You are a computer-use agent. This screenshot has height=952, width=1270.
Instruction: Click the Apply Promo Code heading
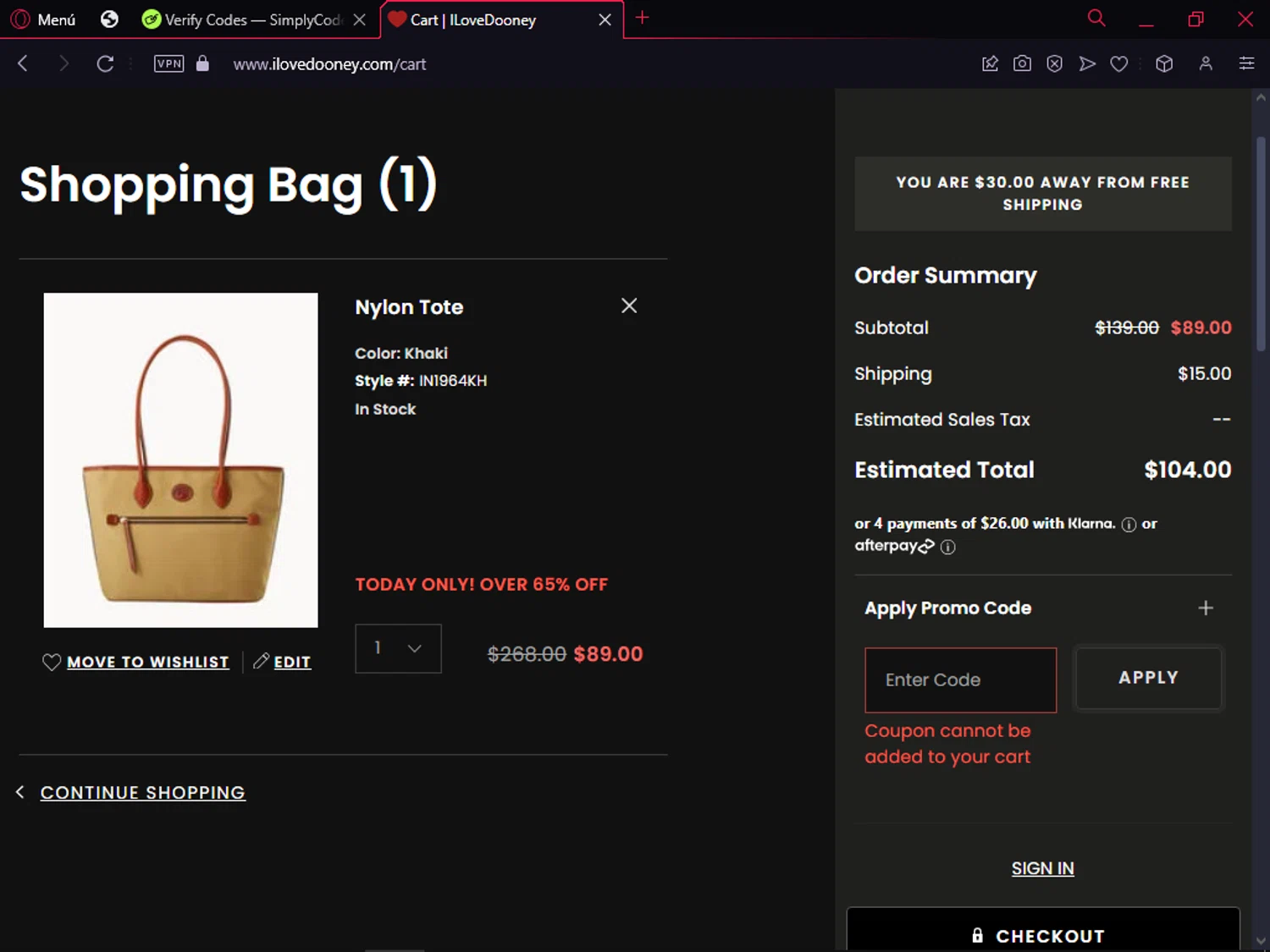pos(947,608)
